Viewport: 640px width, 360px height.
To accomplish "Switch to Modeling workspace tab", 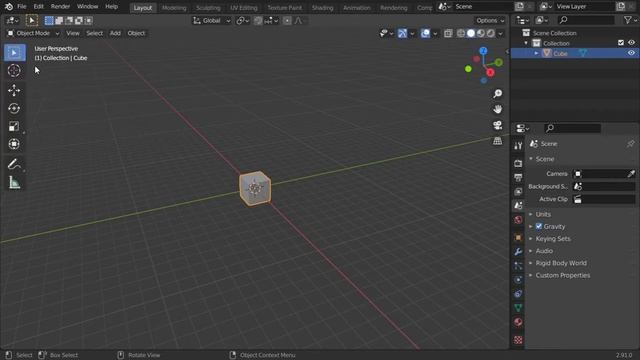I will (x=174, y=8).
